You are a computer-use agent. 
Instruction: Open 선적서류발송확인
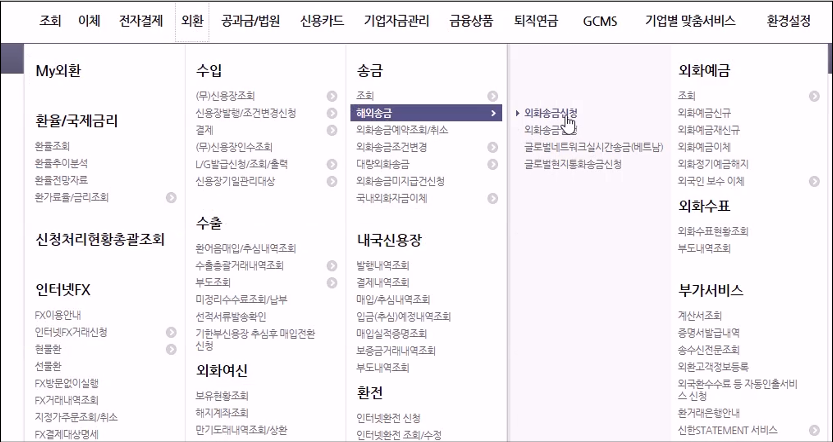[231, 317]
